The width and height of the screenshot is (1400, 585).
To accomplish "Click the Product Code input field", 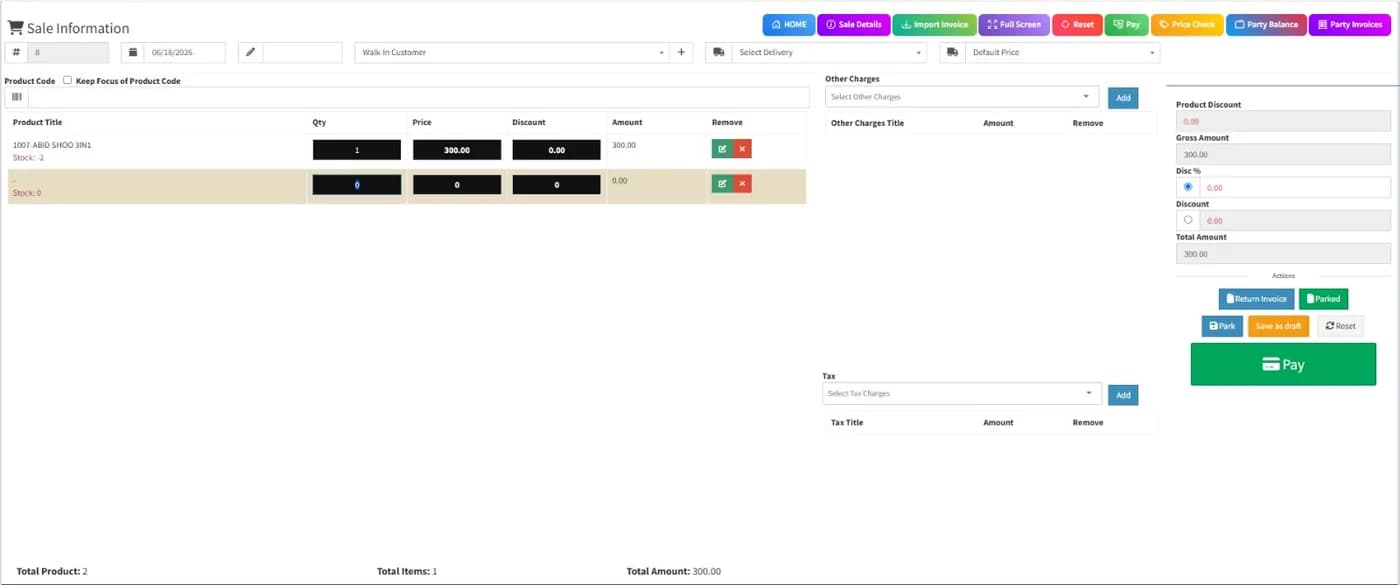I will (418, 97).
